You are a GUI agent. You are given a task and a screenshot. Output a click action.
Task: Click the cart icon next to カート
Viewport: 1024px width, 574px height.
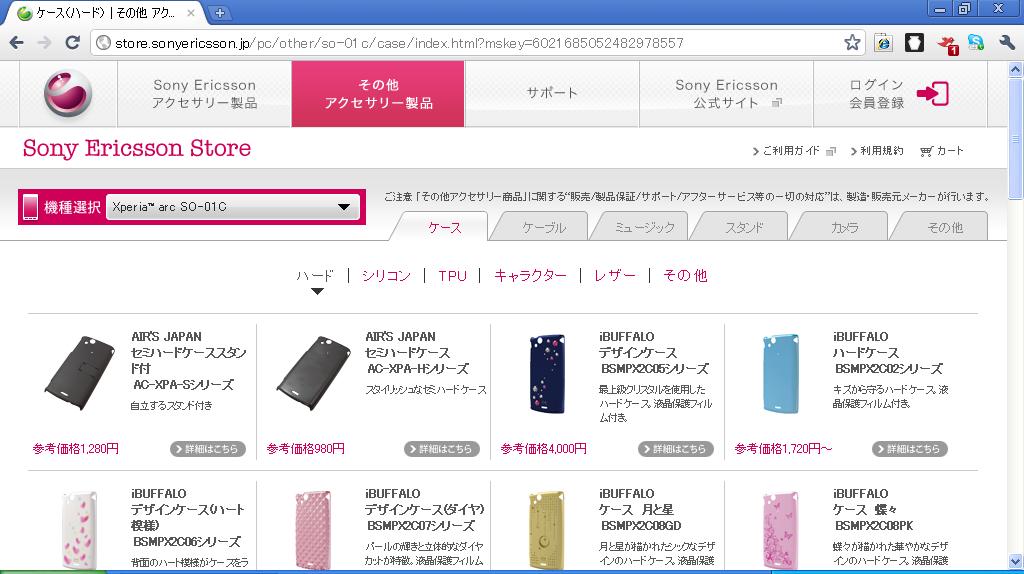926,151
